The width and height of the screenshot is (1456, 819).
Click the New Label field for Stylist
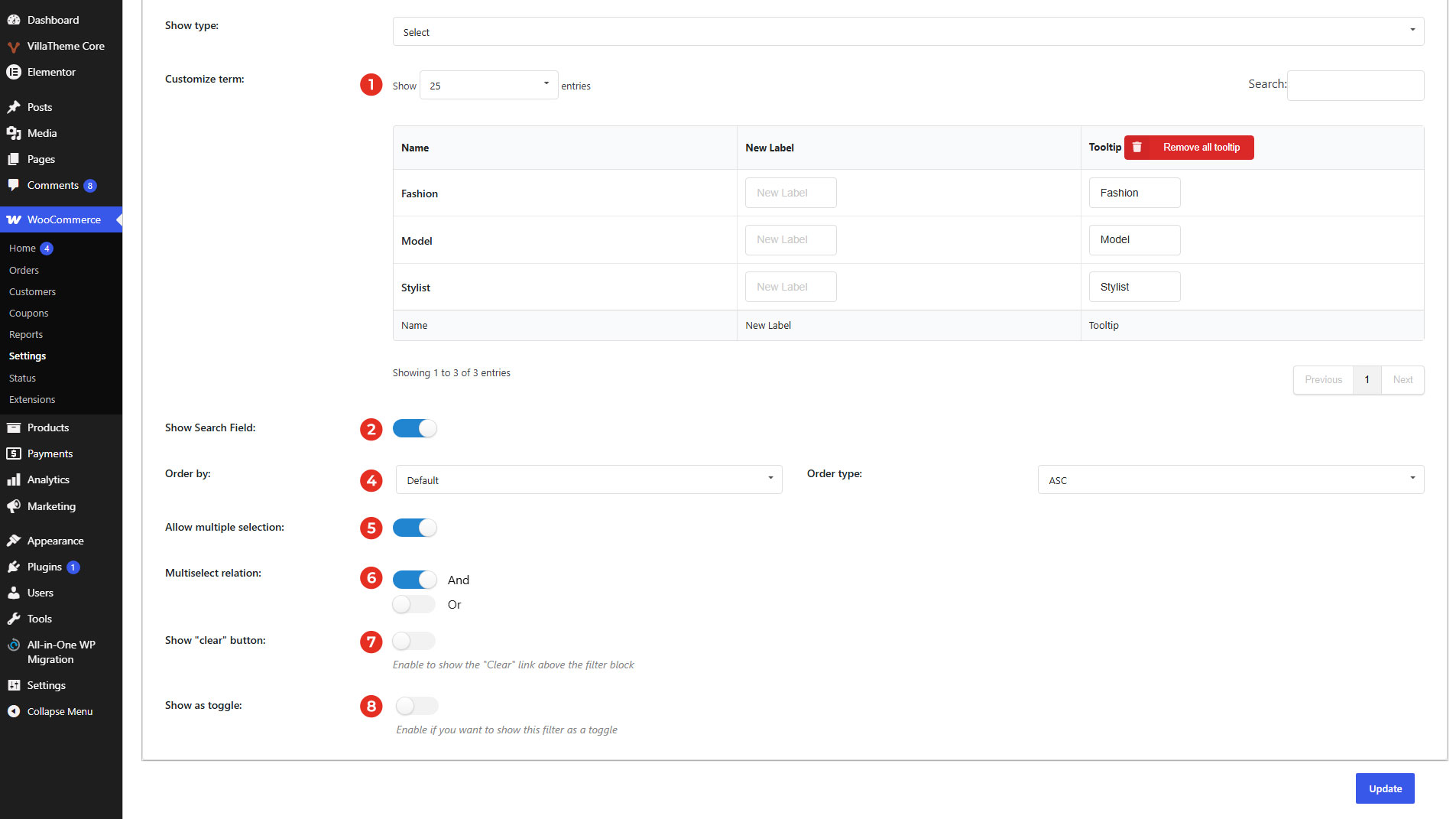click(790, 287)
